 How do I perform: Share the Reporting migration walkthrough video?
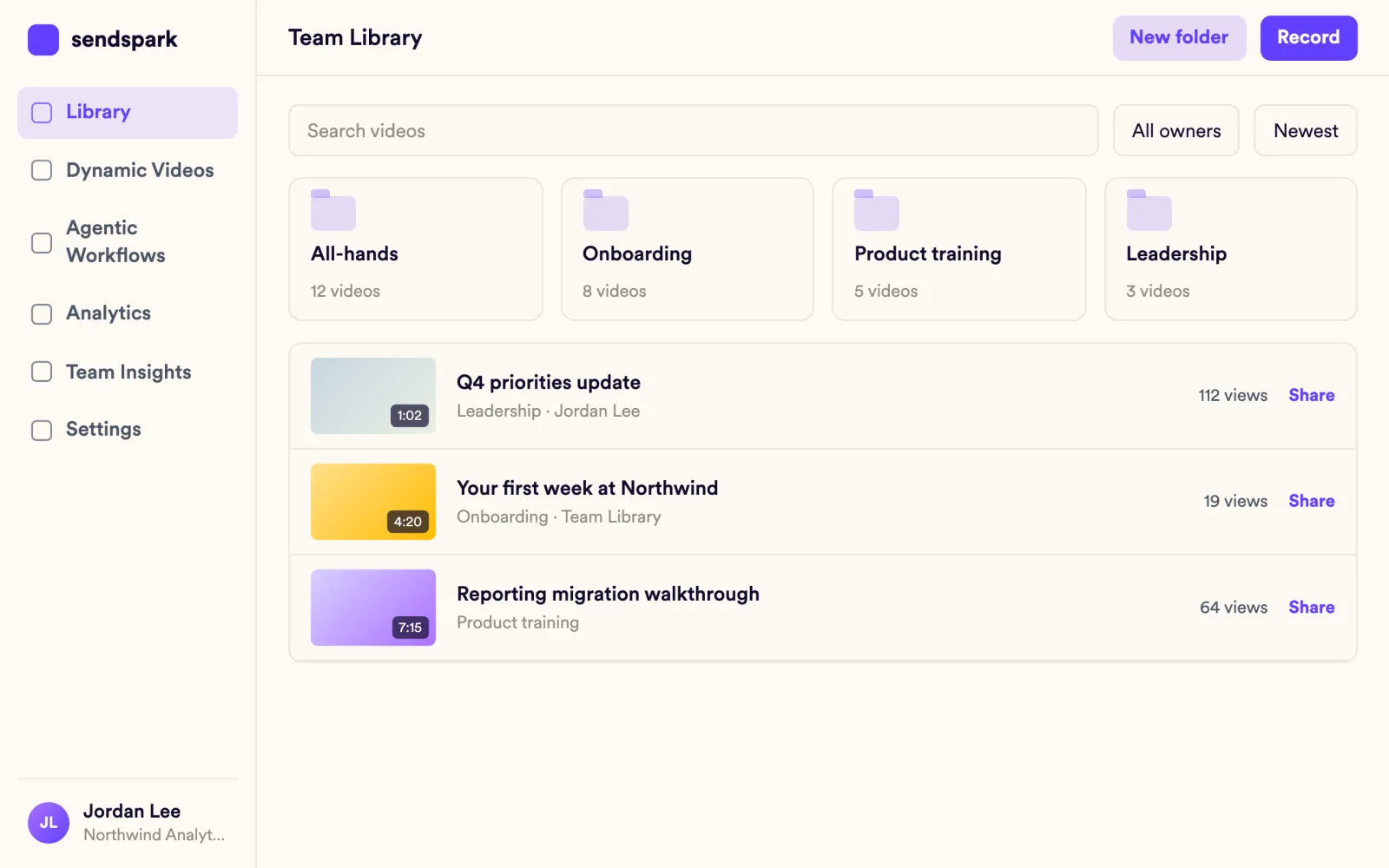(x=1312, y=608)
